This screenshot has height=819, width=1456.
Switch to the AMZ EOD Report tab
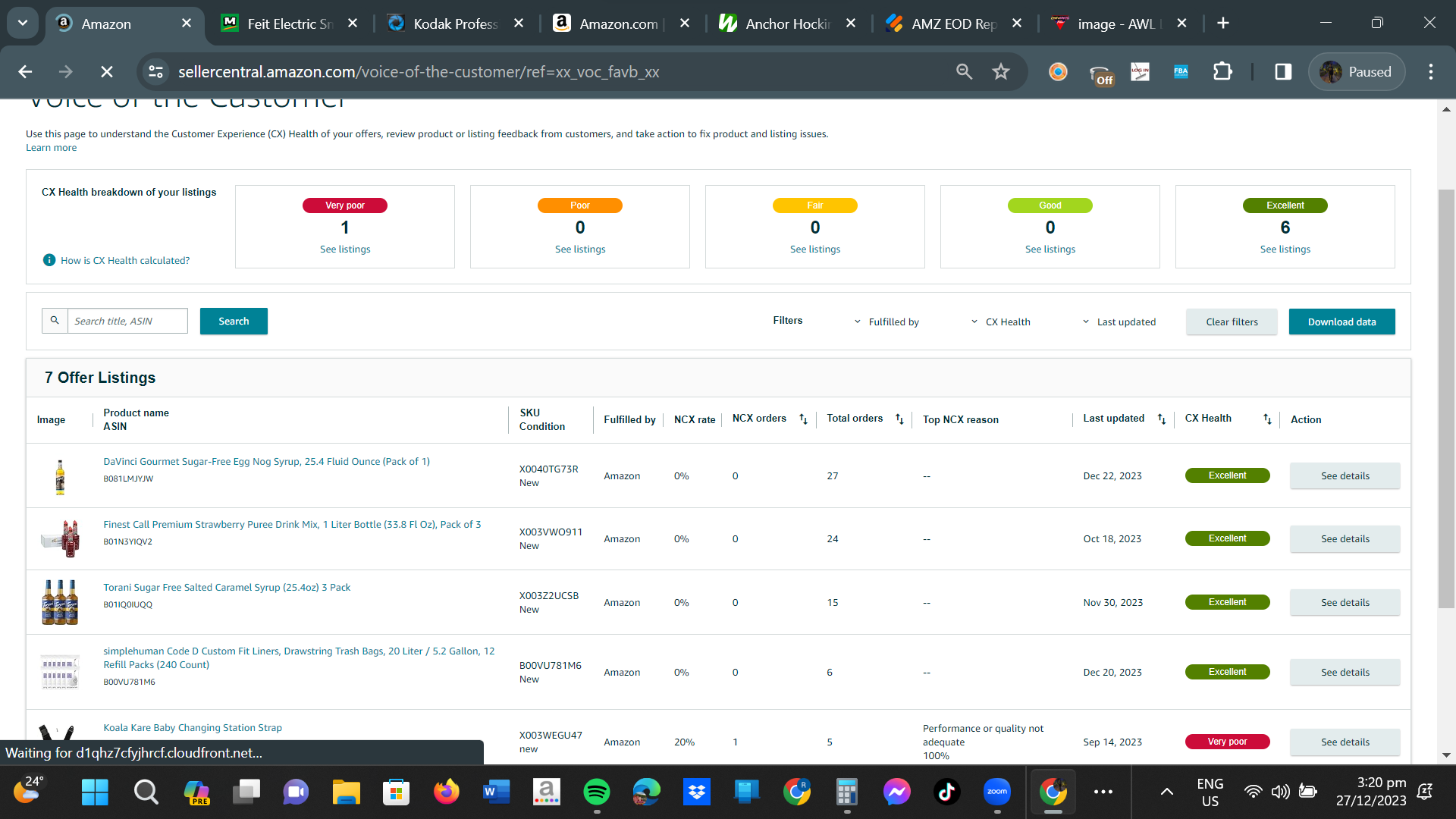pos(954,24)
